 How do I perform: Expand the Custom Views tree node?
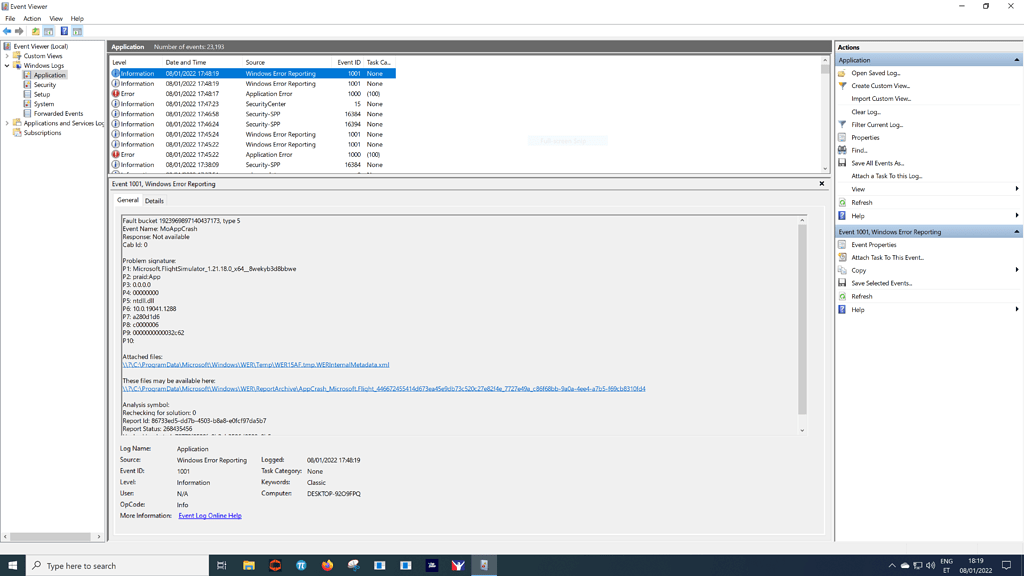point(7,56)
